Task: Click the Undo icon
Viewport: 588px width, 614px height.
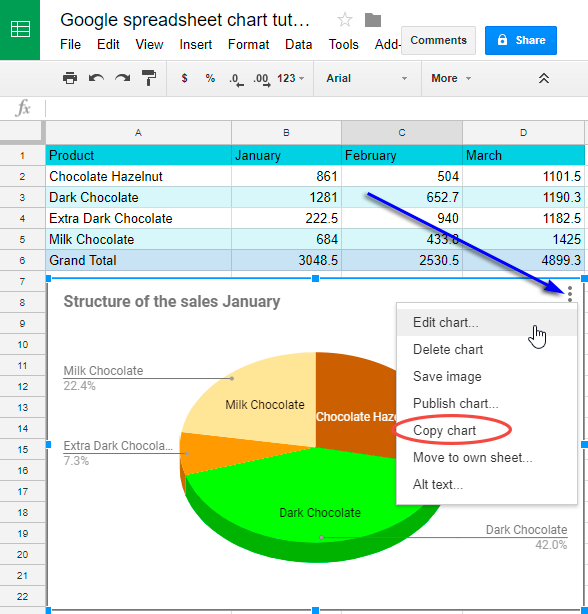Action: pos(96,78)
